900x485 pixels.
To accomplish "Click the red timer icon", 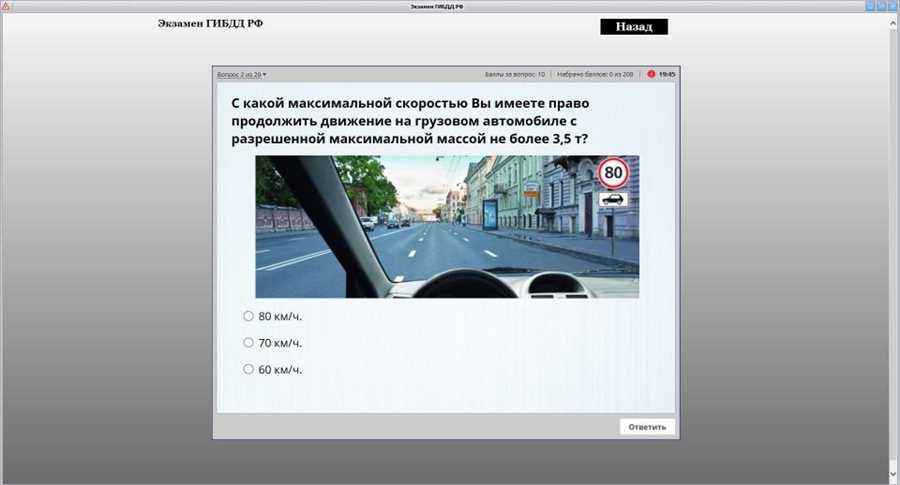I will tap(651, 74).
